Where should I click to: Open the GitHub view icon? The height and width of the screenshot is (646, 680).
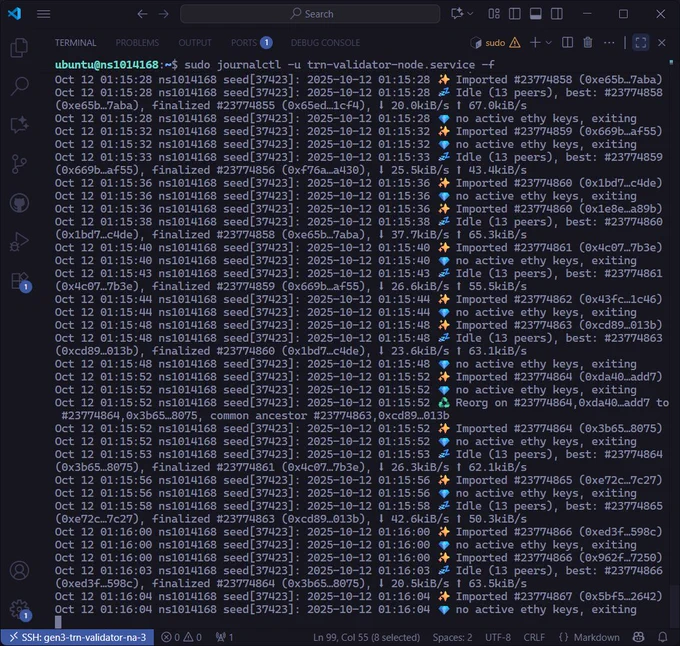click(19, 203)
